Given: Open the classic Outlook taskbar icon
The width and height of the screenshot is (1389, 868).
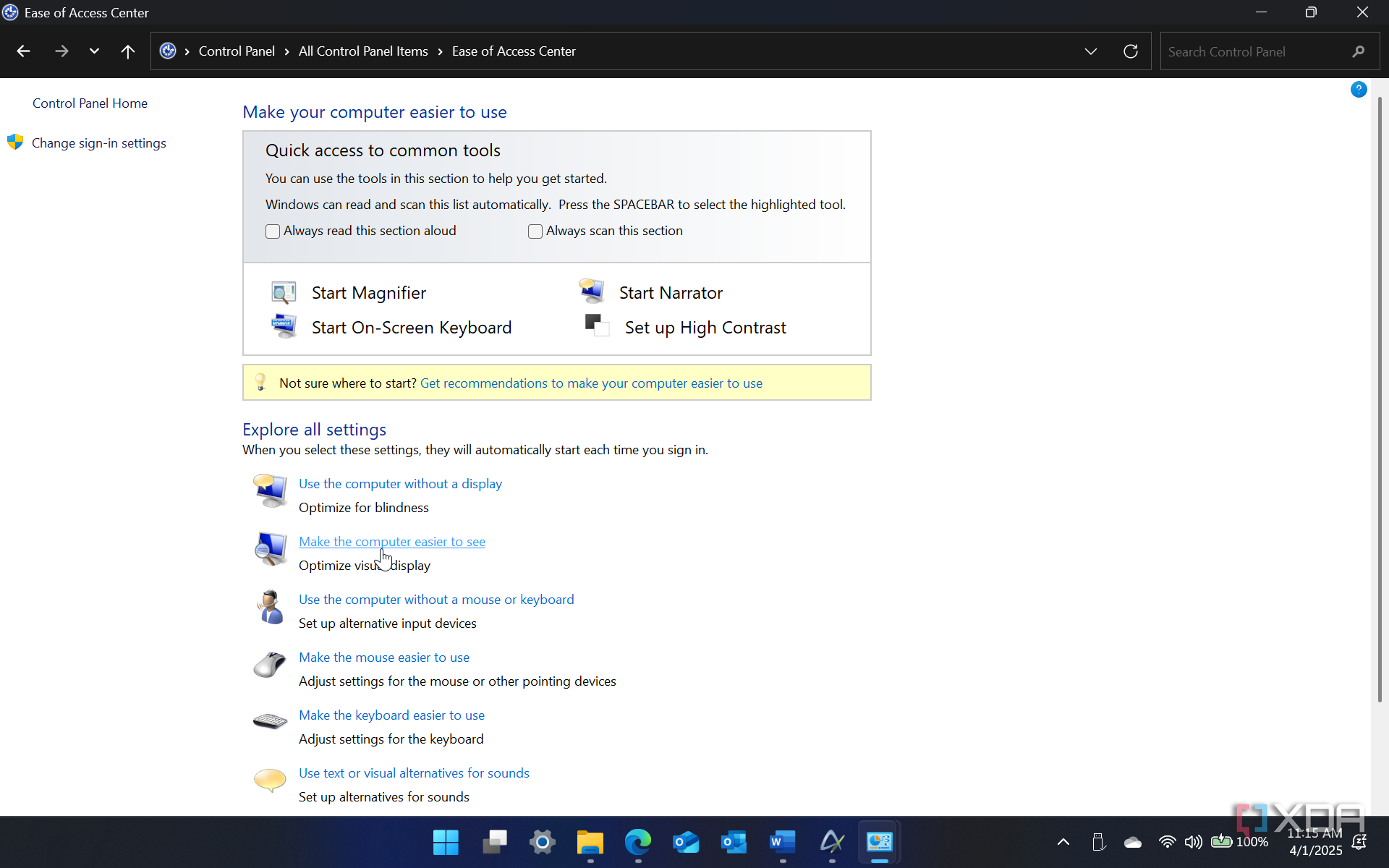Looking at the screenshot, I should (734, 842).
